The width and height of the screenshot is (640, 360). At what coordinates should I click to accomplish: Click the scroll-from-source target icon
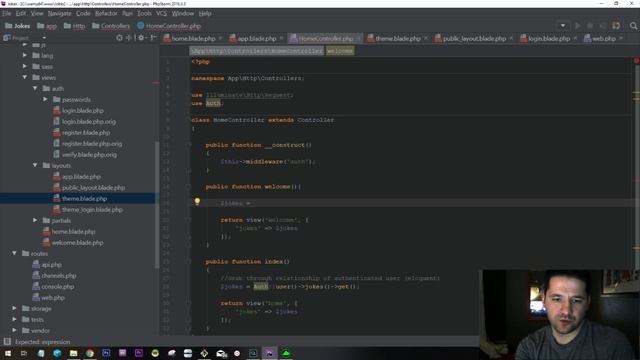119,38
